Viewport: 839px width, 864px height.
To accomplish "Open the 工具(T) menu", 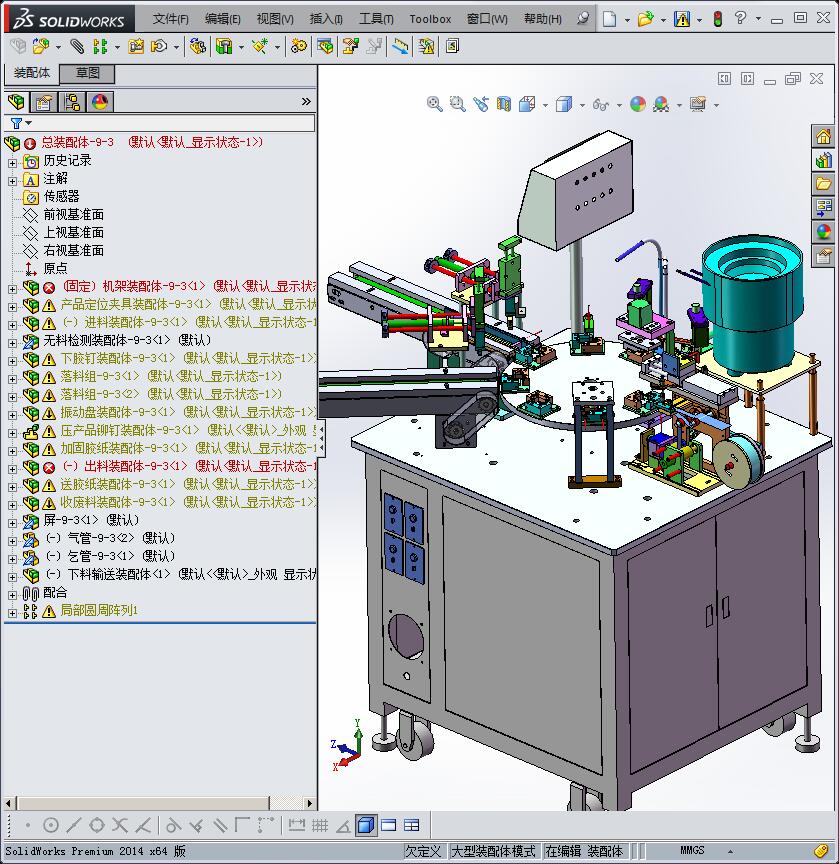I will pos(376,19).
